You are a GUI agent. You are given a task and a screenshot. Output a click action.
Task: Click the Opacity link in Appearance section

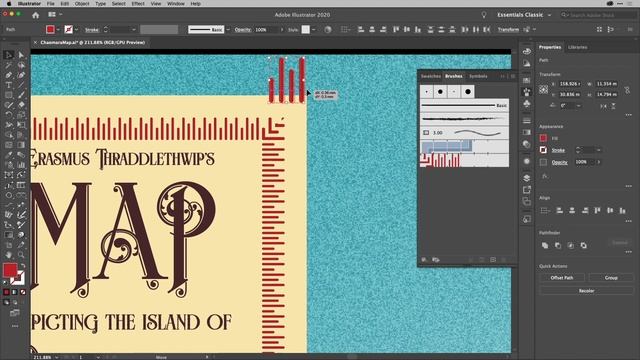point(559,162)
